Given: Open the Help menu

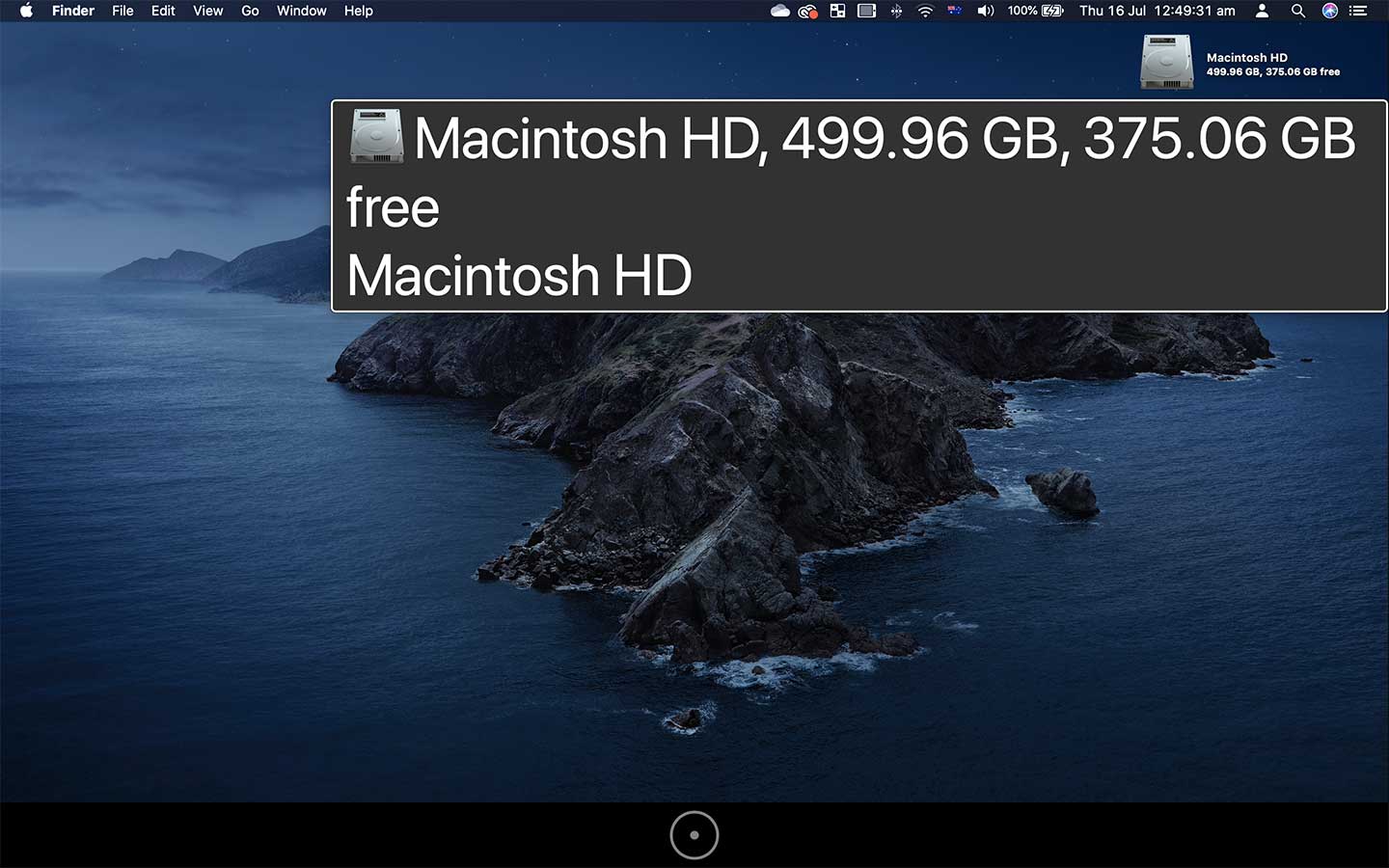Looking at the screenshot, I should [358, 11].
